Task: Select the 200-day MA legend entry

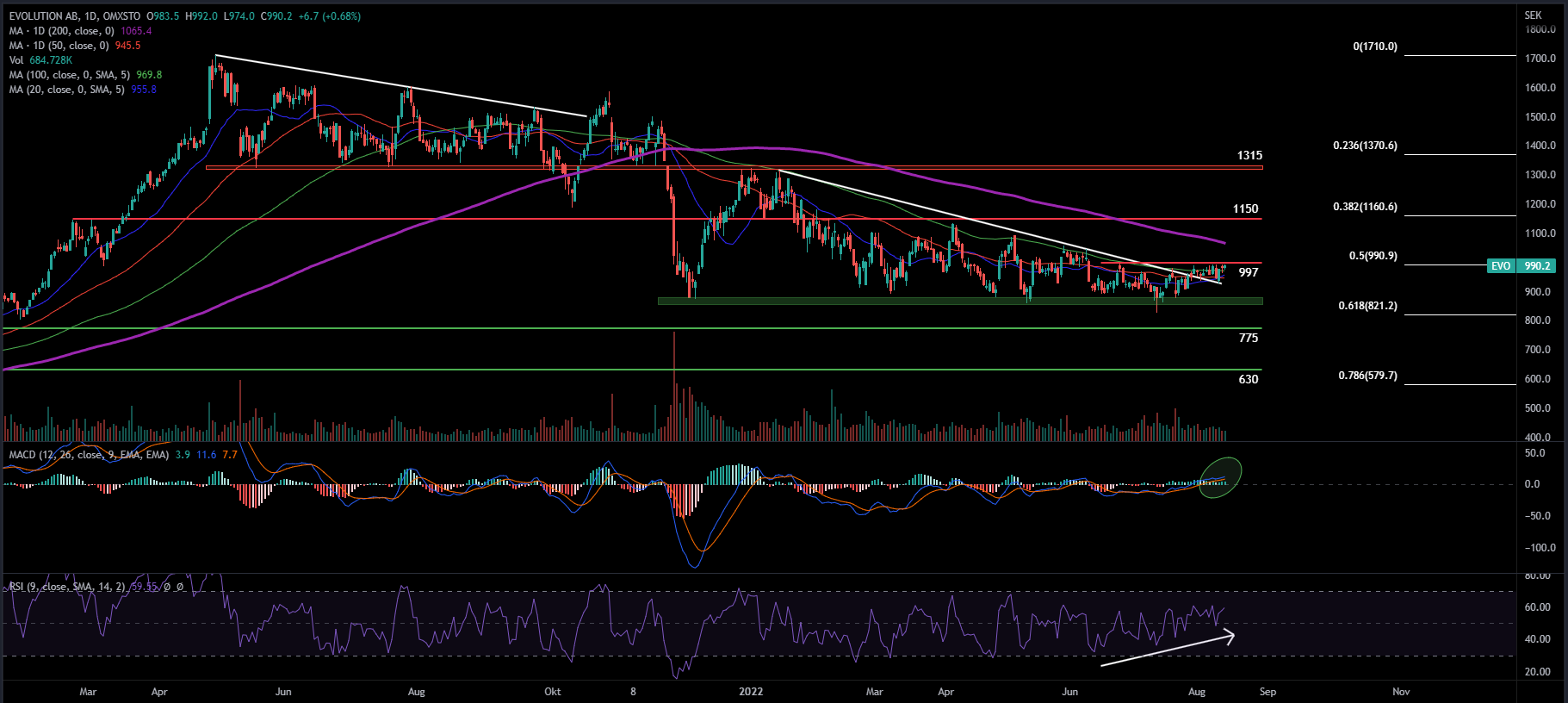Action: tap(61, 31)
